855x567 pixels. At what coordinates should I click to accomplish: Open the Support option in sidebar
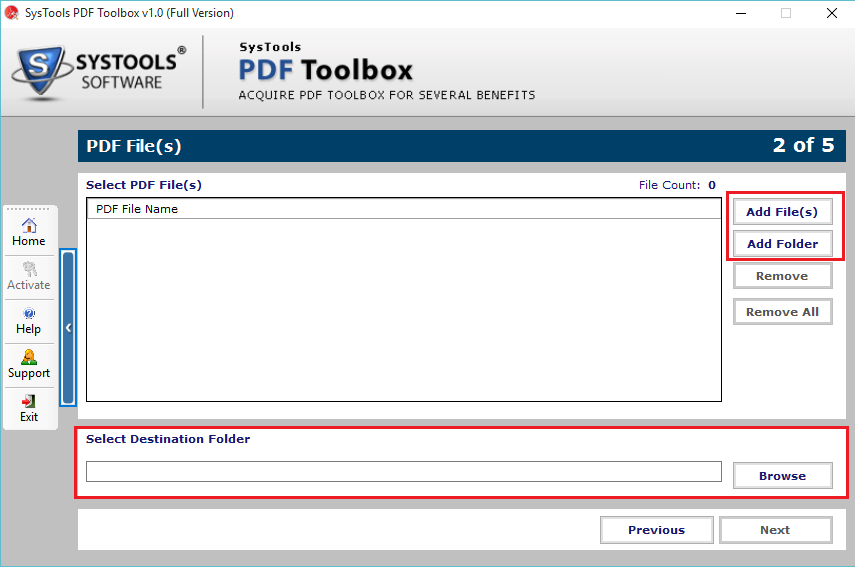pyautogui.click(x=29, y=365)
